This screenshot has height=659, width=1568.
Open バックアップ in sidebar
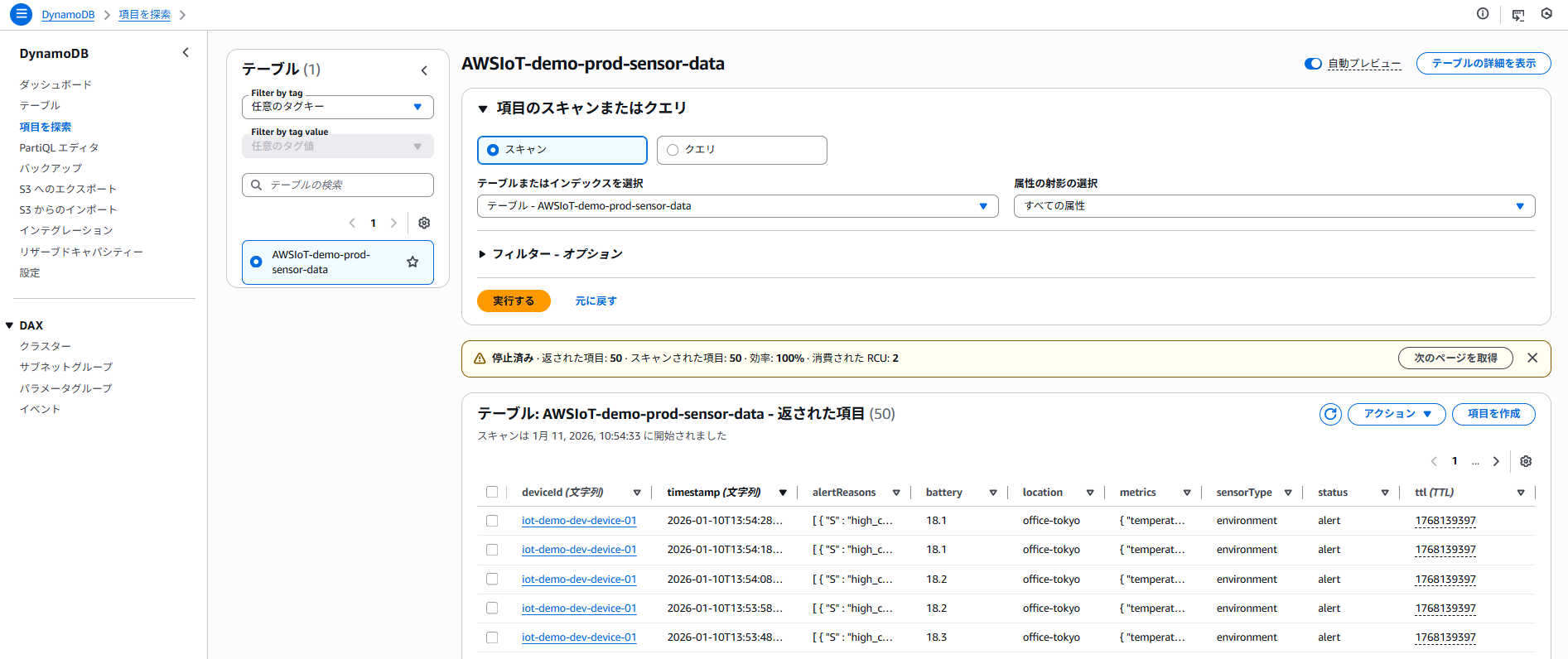click(51, 168)
